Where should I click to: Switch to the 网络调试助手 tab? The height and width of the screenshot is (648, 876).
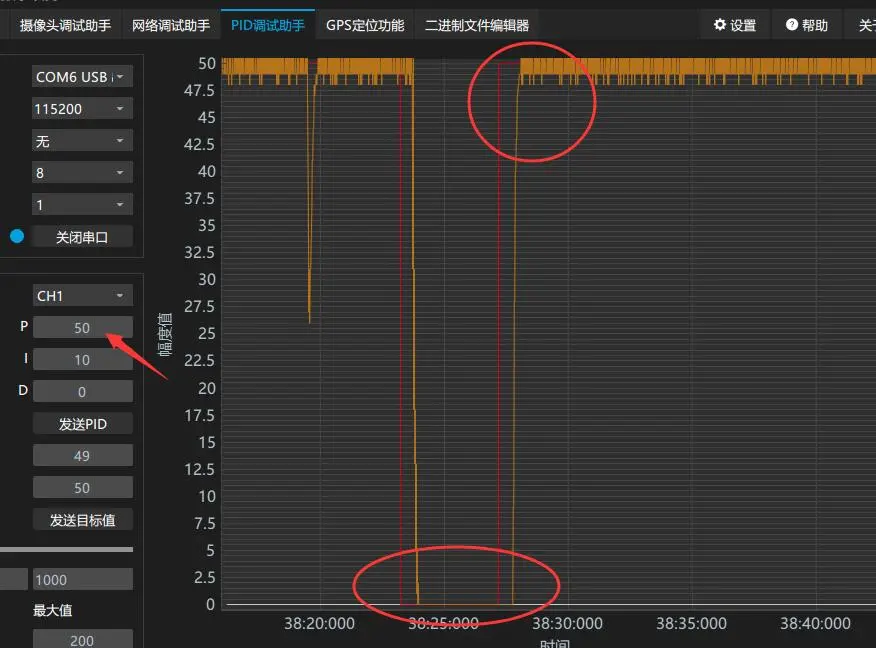coord(171,25)
